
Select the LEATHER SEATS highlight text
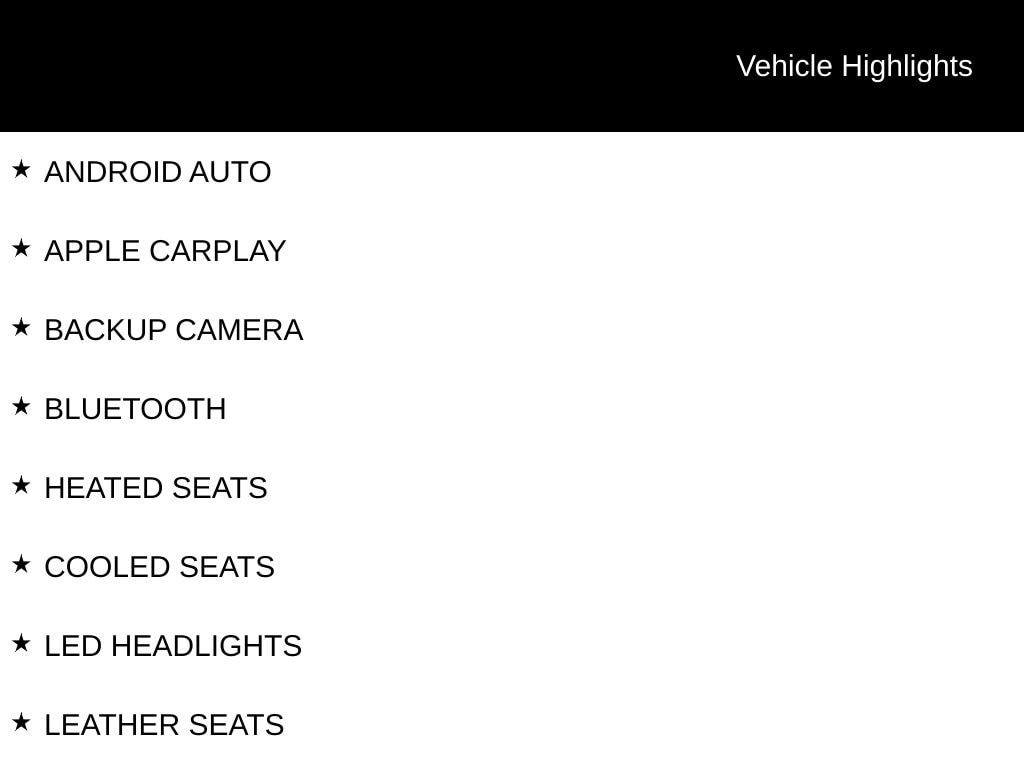tap(164, 726)
